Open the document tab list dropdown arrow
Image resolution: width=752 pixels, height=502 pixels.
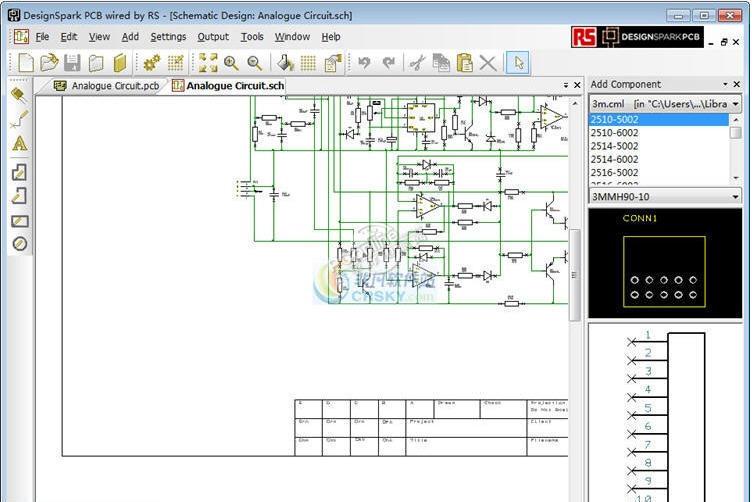tap(566, 85)
